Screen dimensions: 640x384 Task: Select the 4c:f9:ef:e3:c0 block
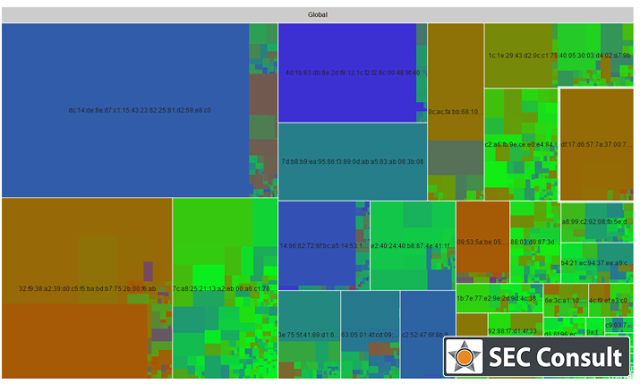611,300
